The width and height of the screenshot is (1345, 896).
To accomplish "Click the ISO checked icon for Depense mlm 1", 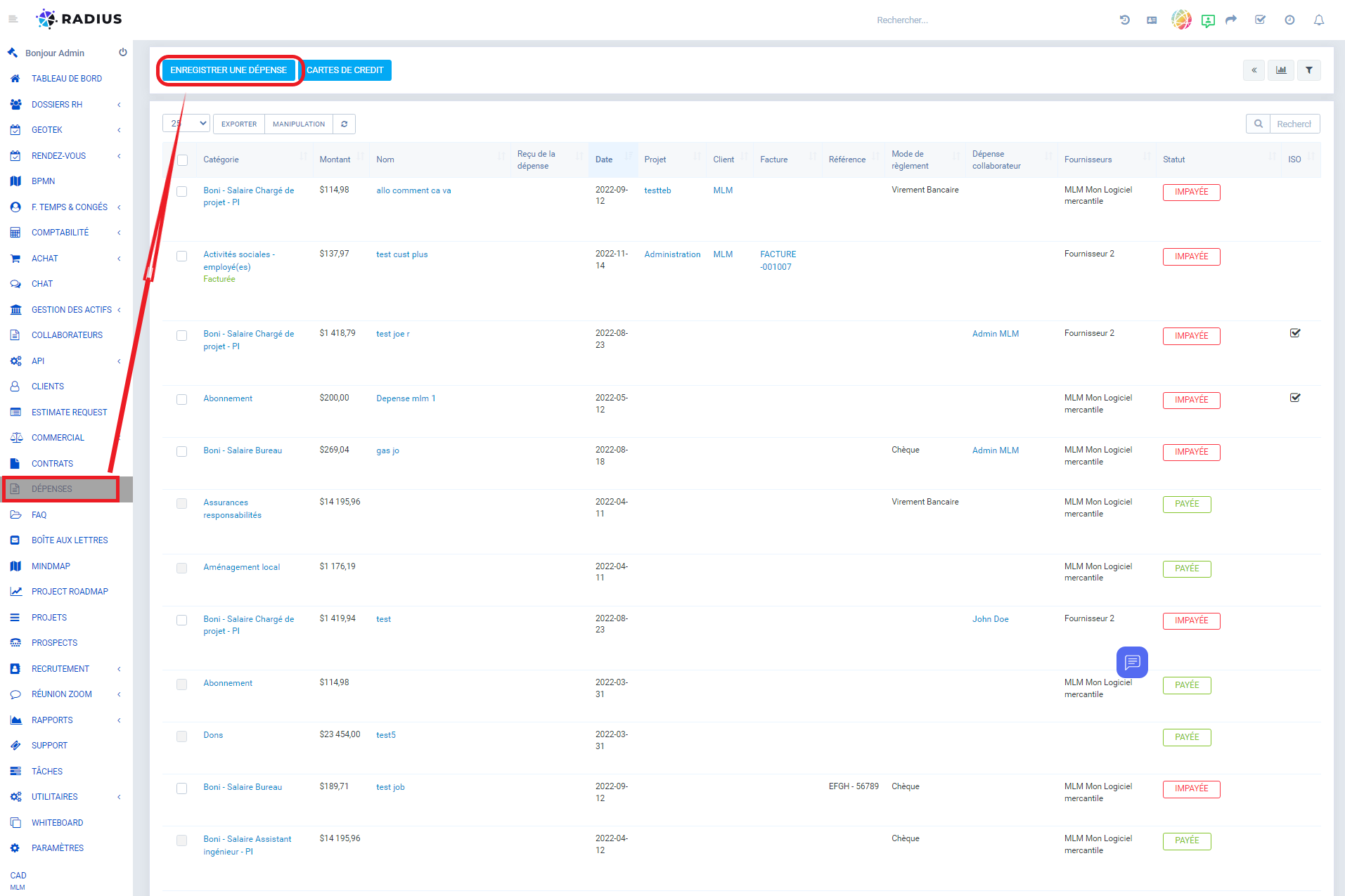I will pos(1295,398).
